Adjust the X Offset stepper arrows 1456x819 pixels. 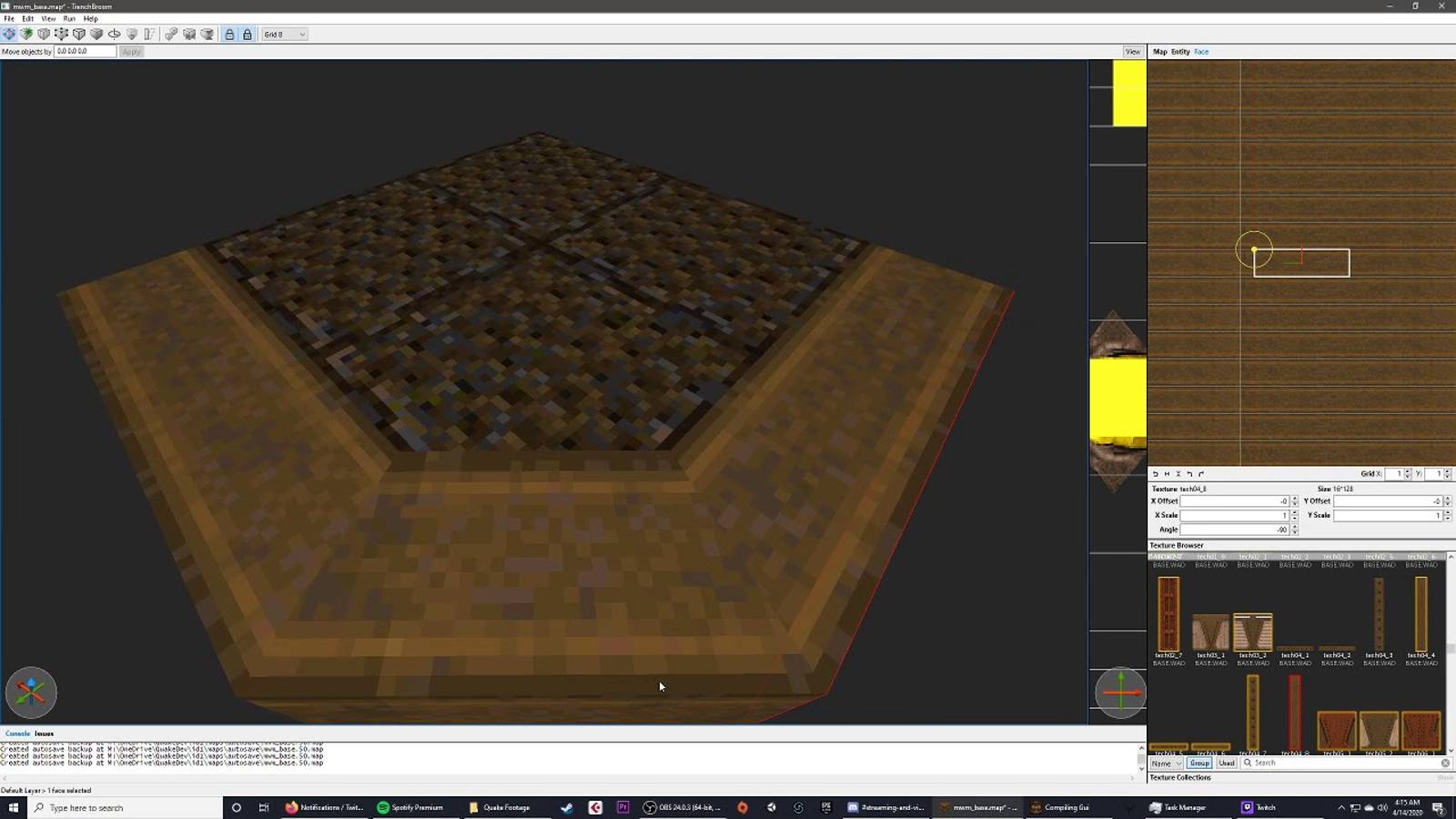[1295, 501]
